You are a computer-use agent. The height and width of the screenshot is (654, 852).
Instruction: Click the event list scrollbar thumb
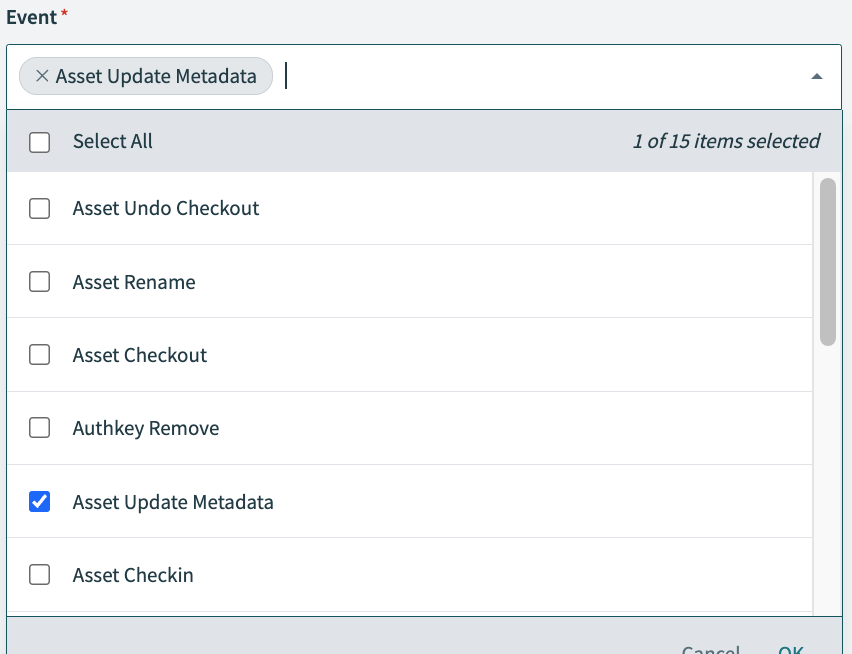coord(828,262)
